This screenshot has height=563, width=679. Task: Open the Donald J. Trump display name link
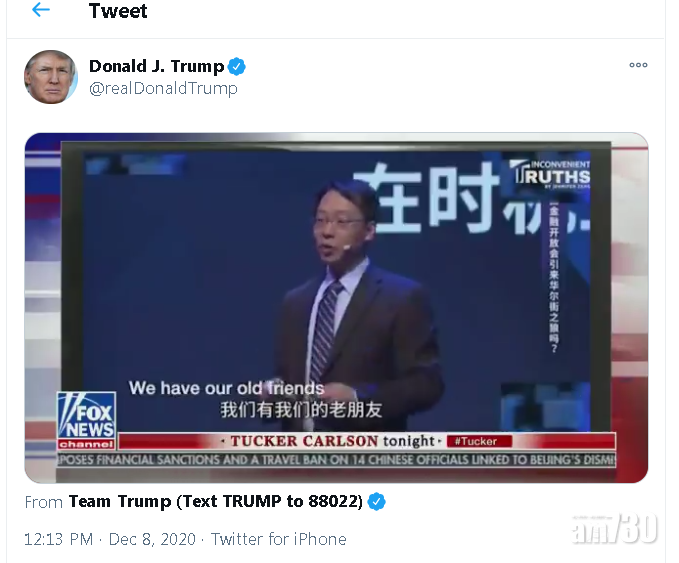156,66
